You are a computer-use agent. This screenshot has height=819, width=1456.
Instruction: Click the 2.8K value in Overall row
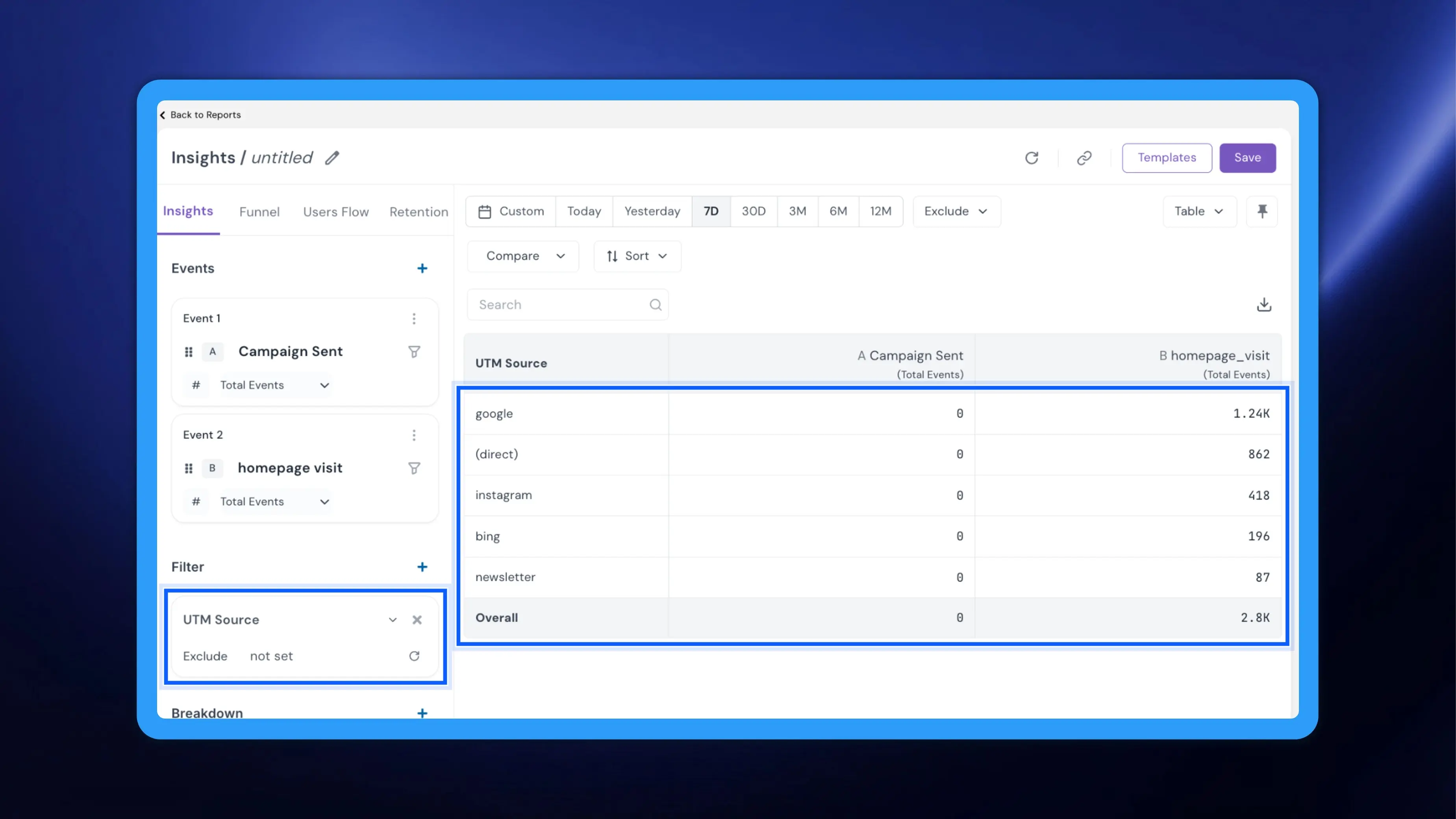(1255, 618)
